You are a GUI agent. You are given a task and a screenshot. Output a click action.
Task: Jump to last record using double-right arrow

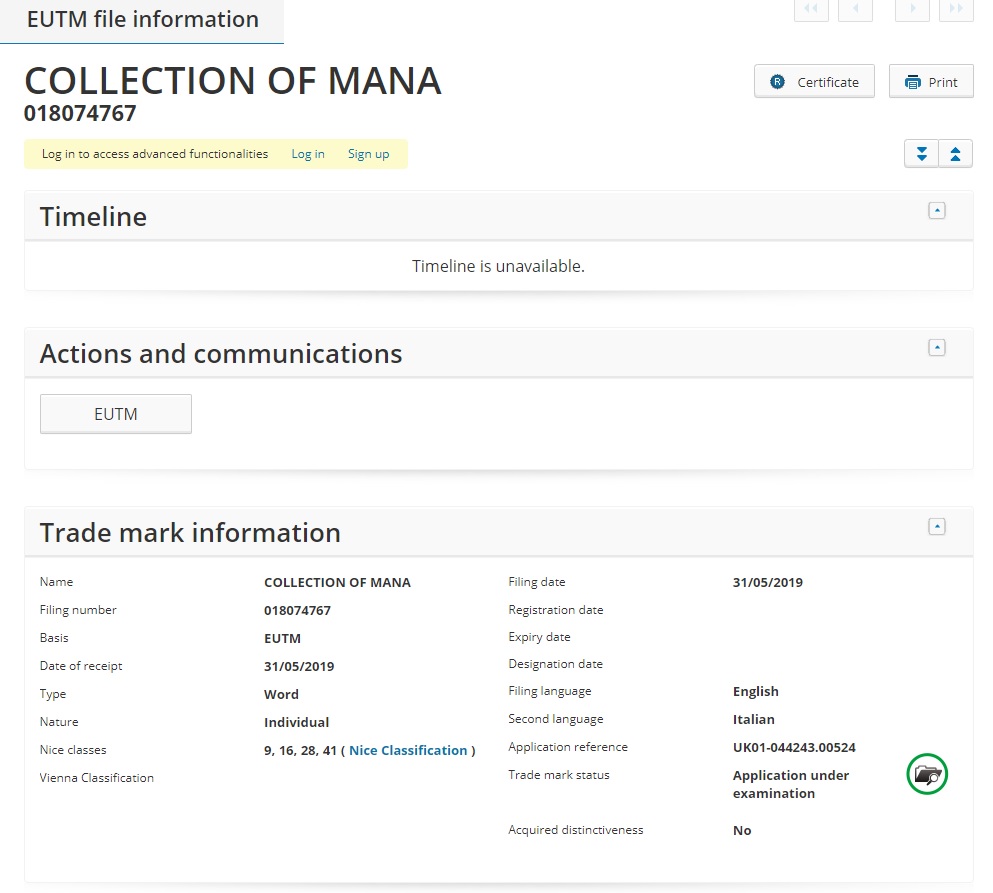[955, 9]
